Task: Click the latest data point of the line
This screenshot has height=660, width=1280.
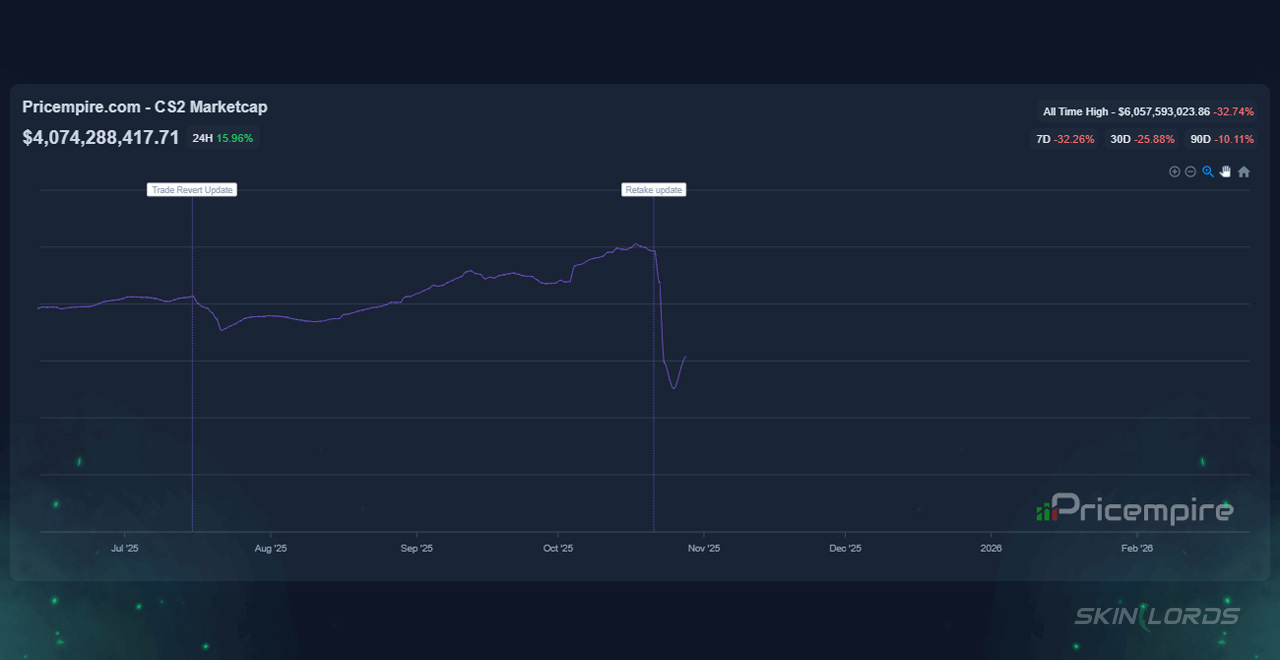Action: tap(685, 357)
